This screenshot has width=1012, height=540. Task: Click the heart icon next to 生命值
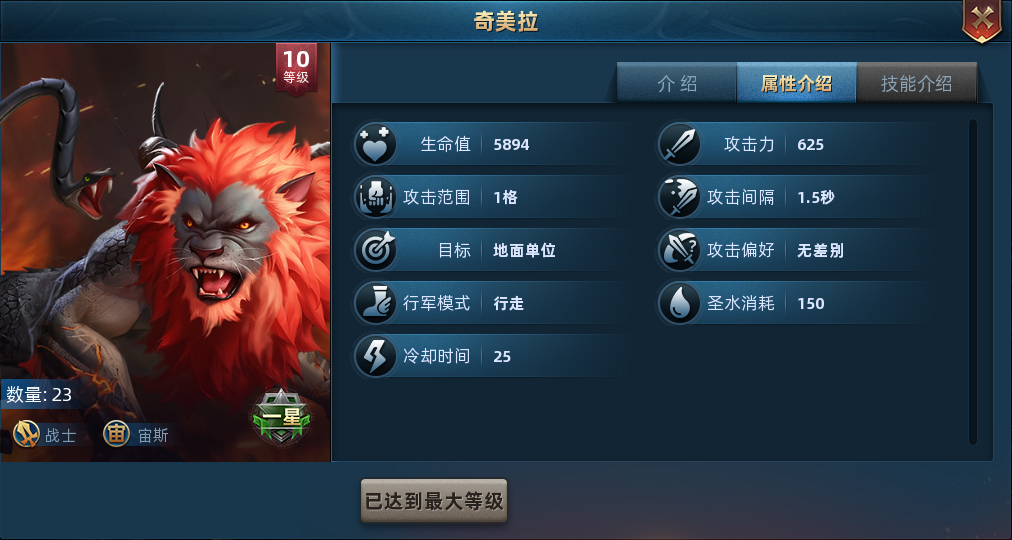click(x=375, y=144)
